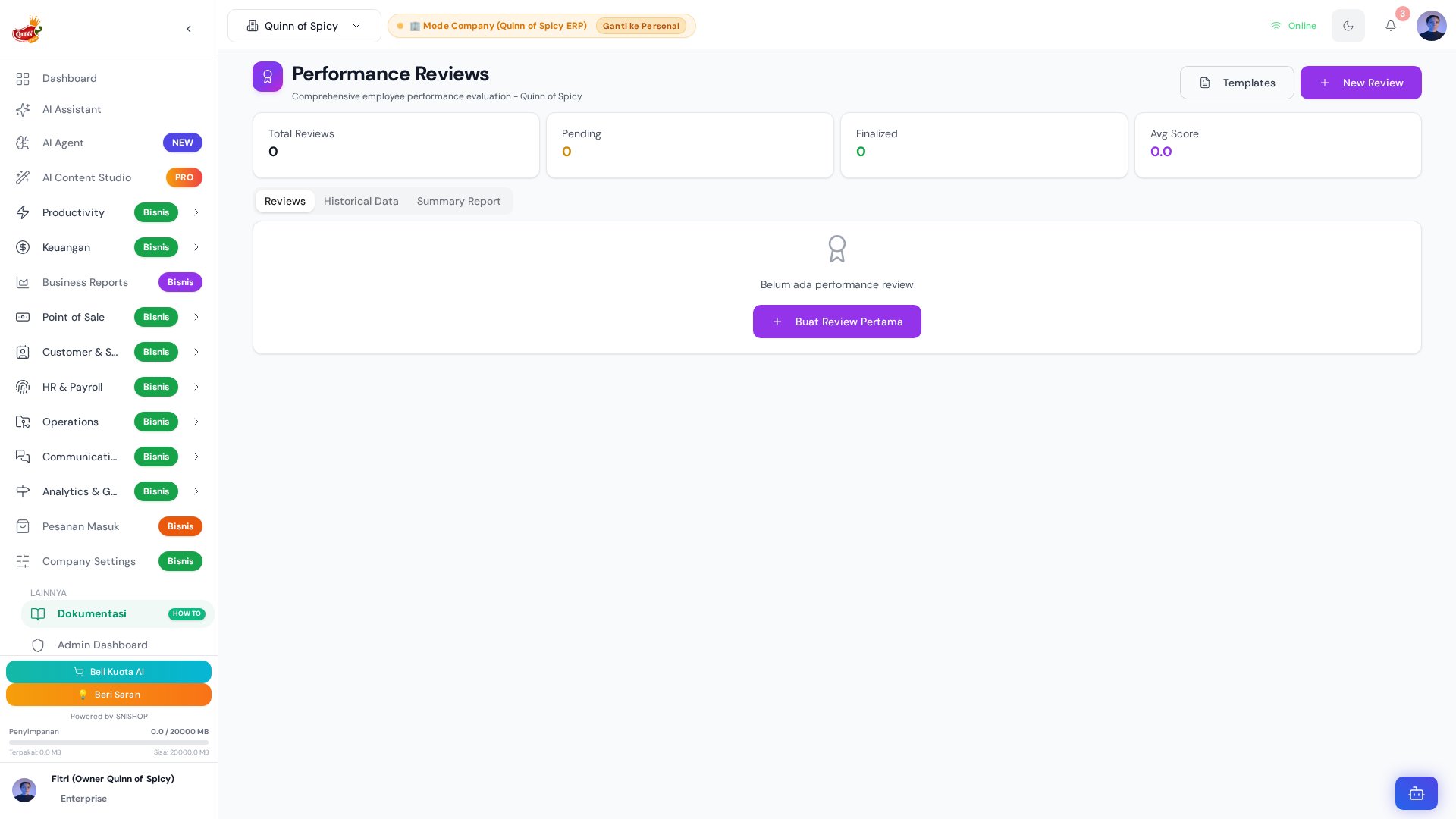This screenshot has height=819, width=1456.
Task: Open Fitri owner profile at sidebar bottom
Action: point(109,789)
